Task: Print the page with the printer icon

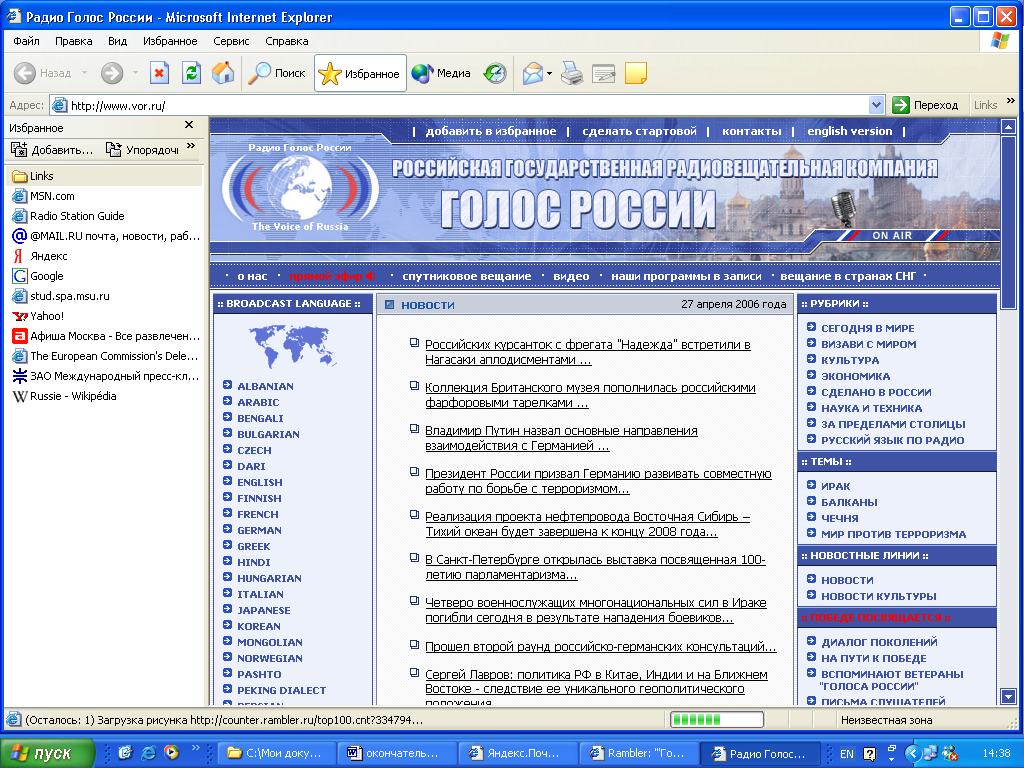Action: pyautogui.click(x=572, y=73)
